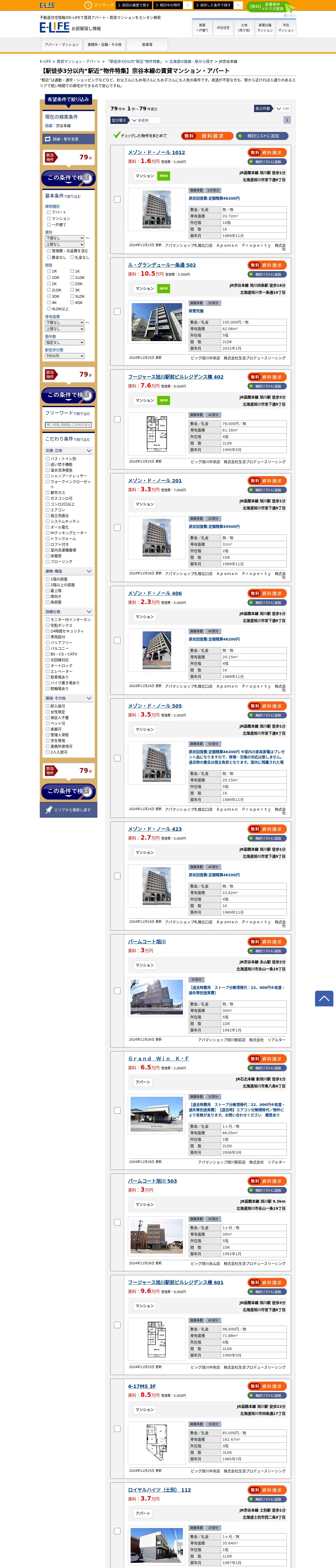Image resolution: width=336 pixels, height=1568 pixels.
Task: Click the bulk 無料 資料請求 button
Action: [207, 136]
